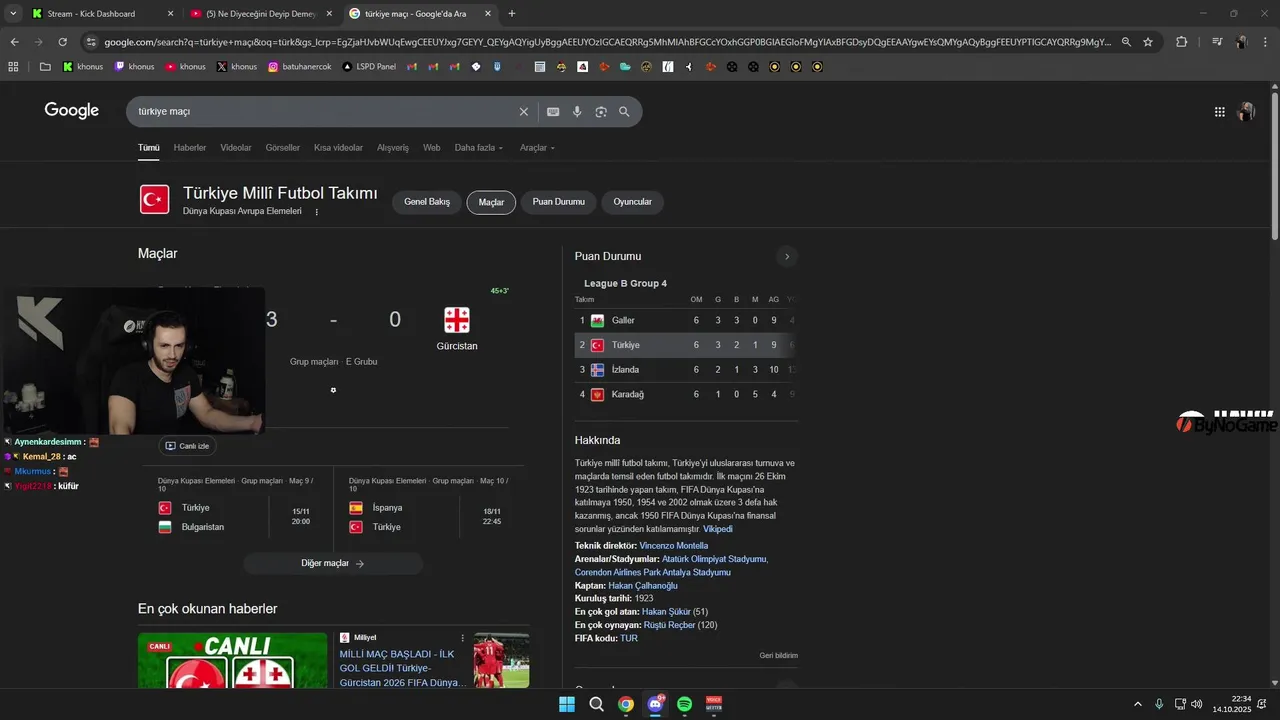Switch to the Stream - Kick Dashboard tab

point(100,14)
